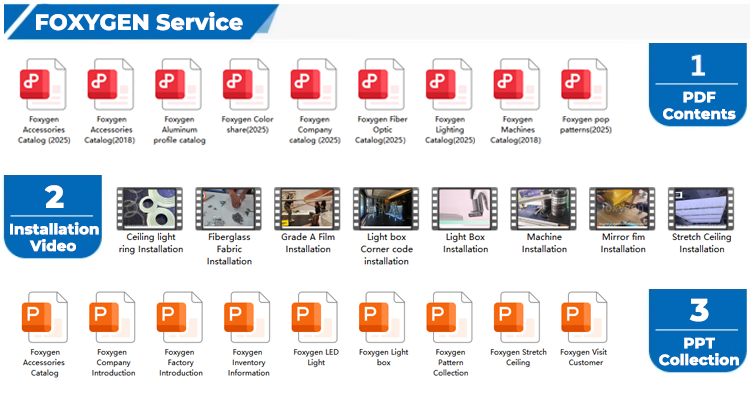The image size is (750, 400).
Task: Open Foxygen Stretch Ceiling PPT file
Action: click(518, 317)
